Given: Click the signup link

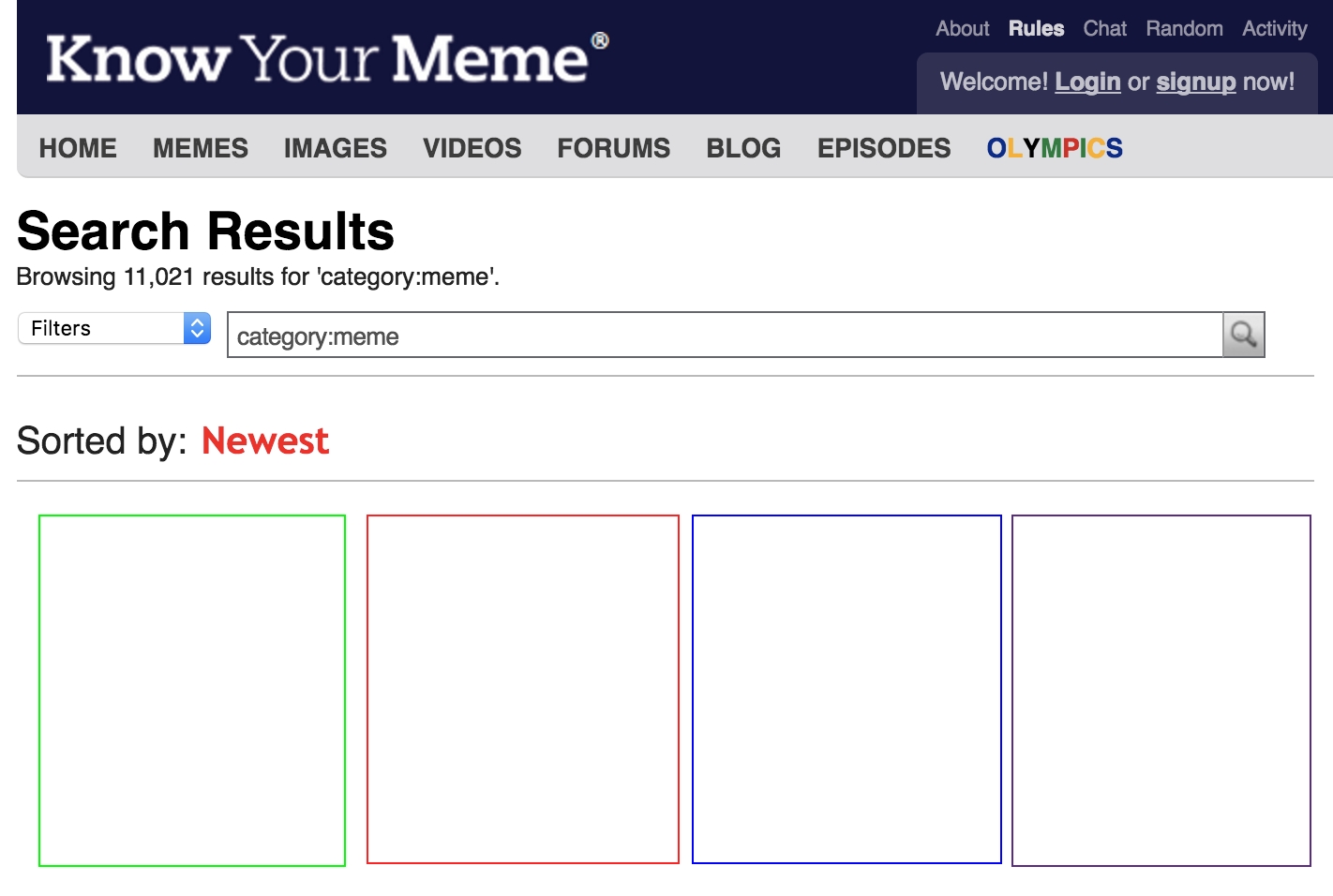Looking at the screenshot, I should pyautogui.click(x=1196, y=82).
